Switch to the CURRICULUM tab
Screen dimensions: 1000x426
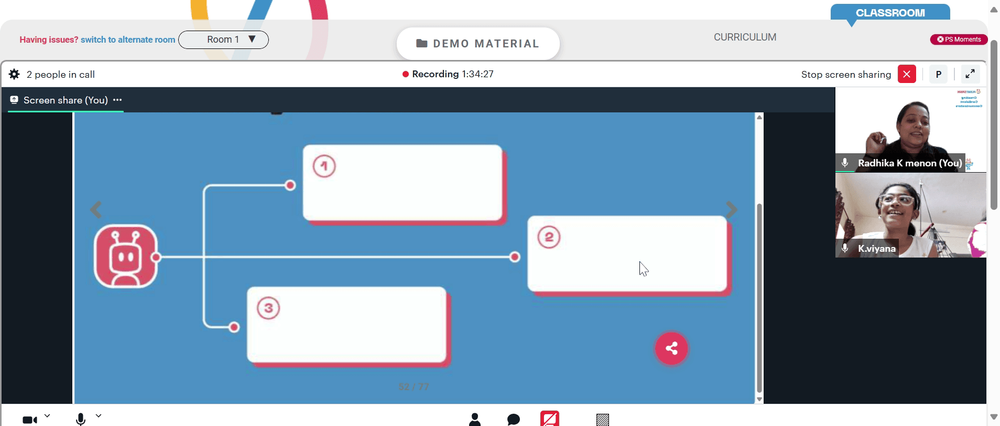(745, 38)
